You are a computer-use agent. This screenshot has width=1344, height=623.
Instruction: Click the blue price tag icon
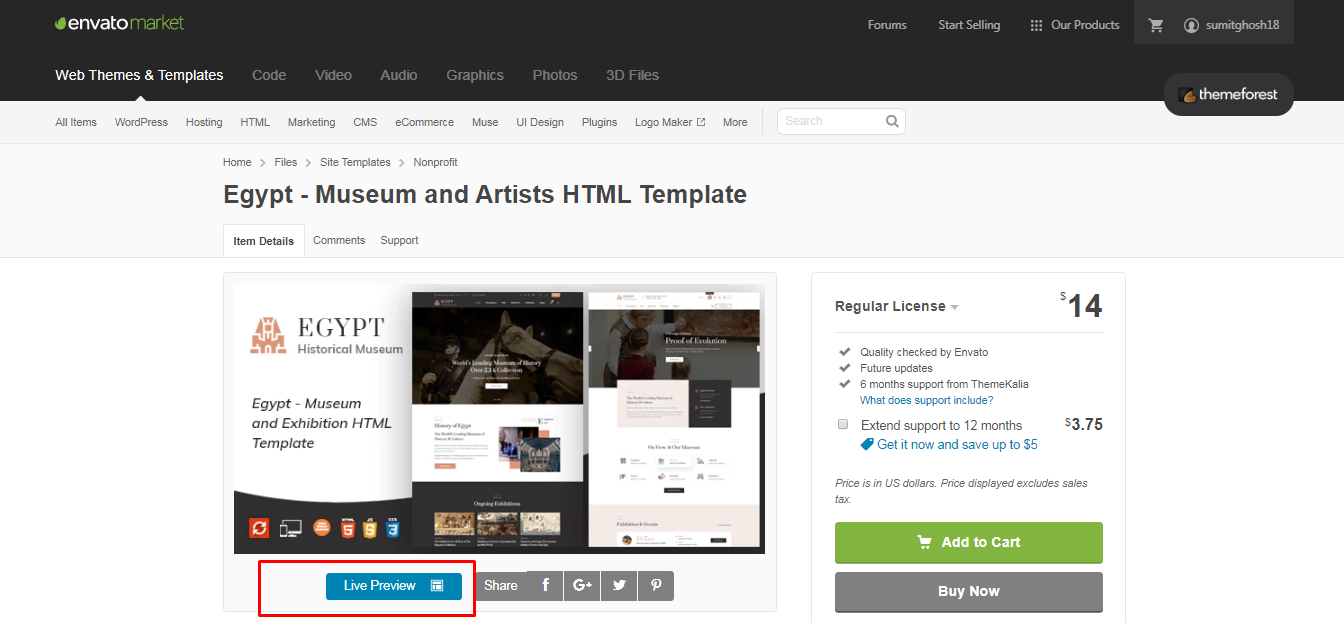867,444
